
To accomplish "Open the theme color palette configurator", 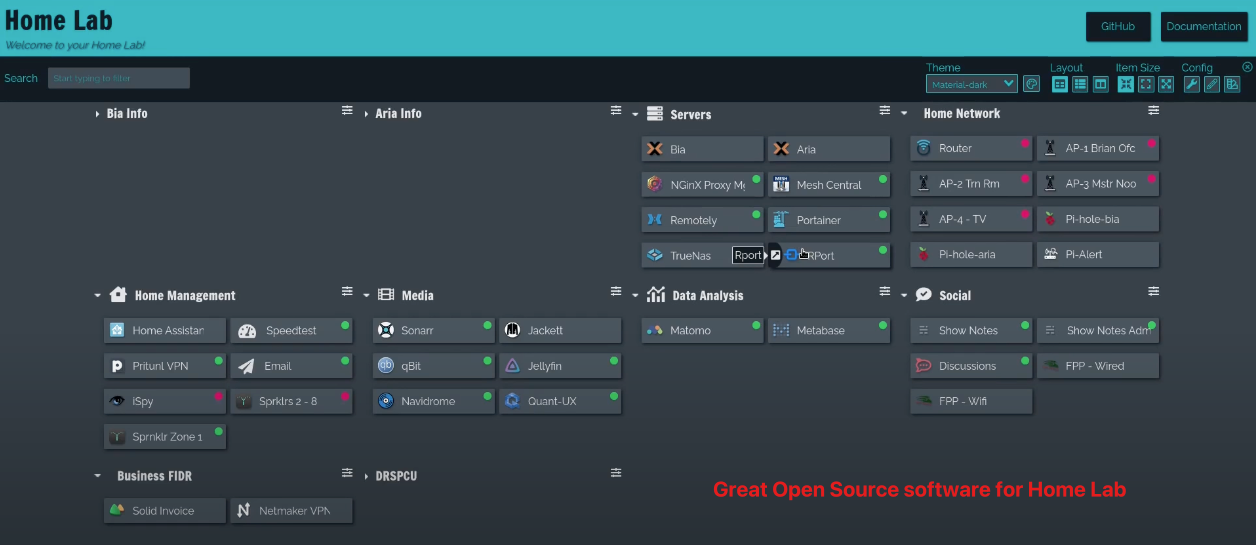I will 1031,84.
